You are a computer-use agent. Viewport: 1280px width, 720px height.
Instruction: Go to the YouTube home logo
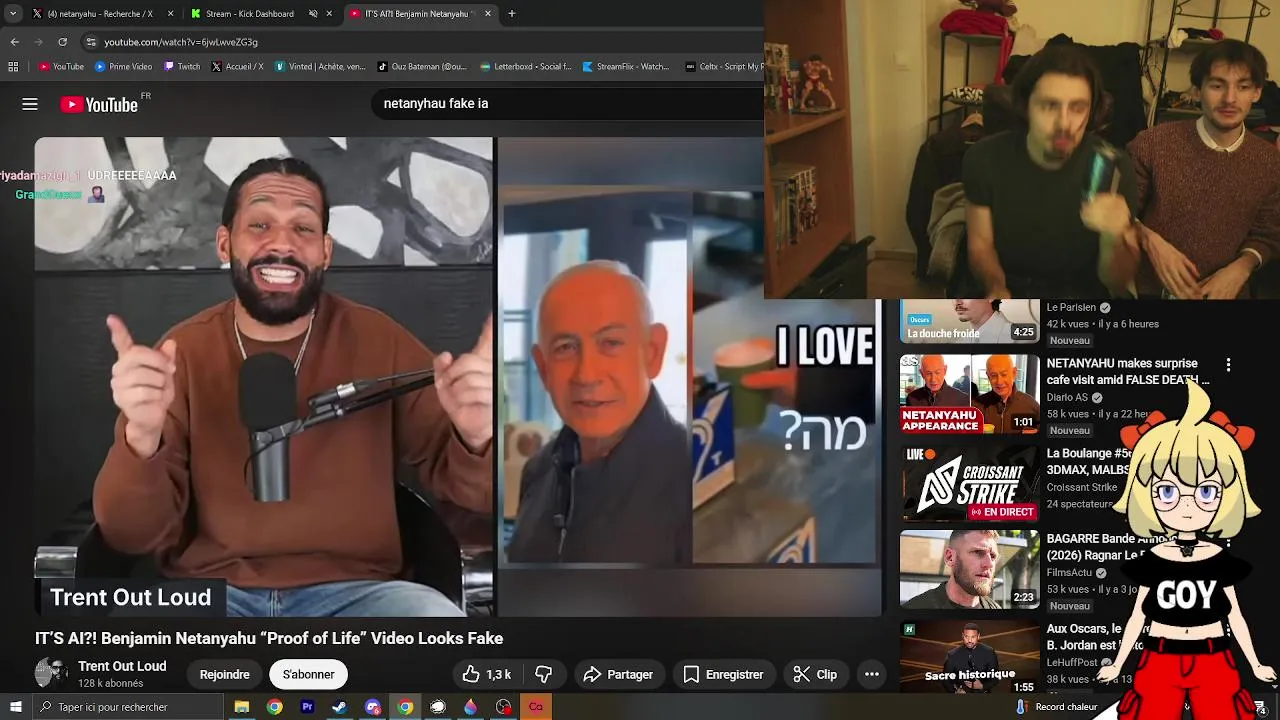tap(100, 104)
